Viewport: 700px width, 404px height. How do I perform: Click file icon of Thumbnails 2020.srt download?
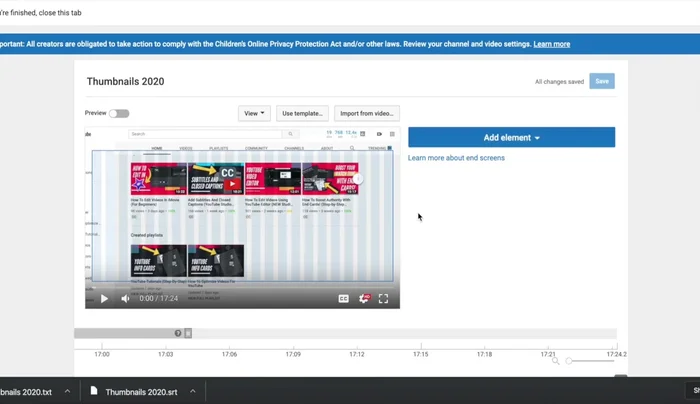click(x=94, y=391)
